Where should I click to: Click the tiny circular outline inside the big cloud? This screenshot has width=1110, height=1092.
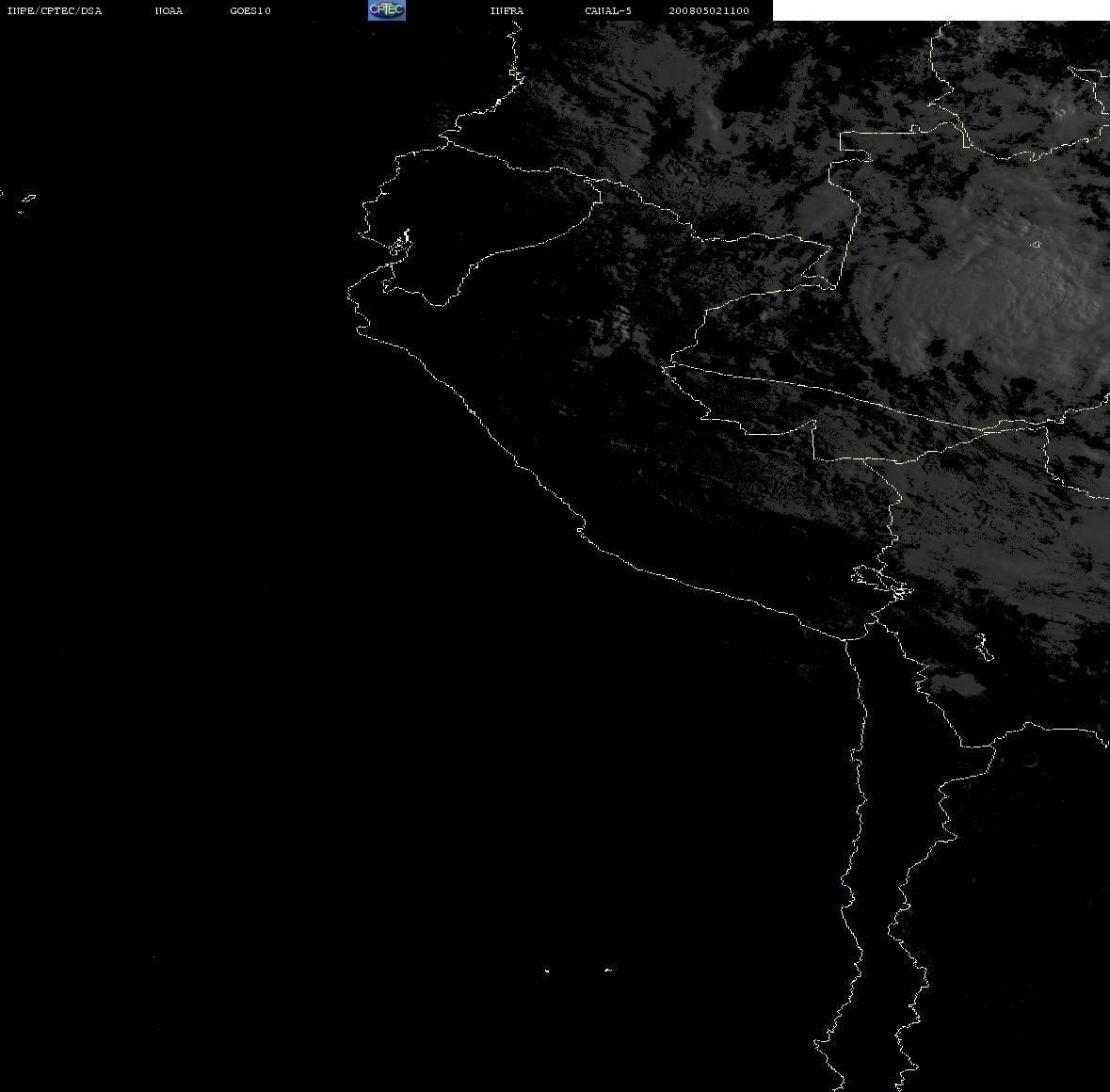pyautogui.click(x=1035, y=245)
